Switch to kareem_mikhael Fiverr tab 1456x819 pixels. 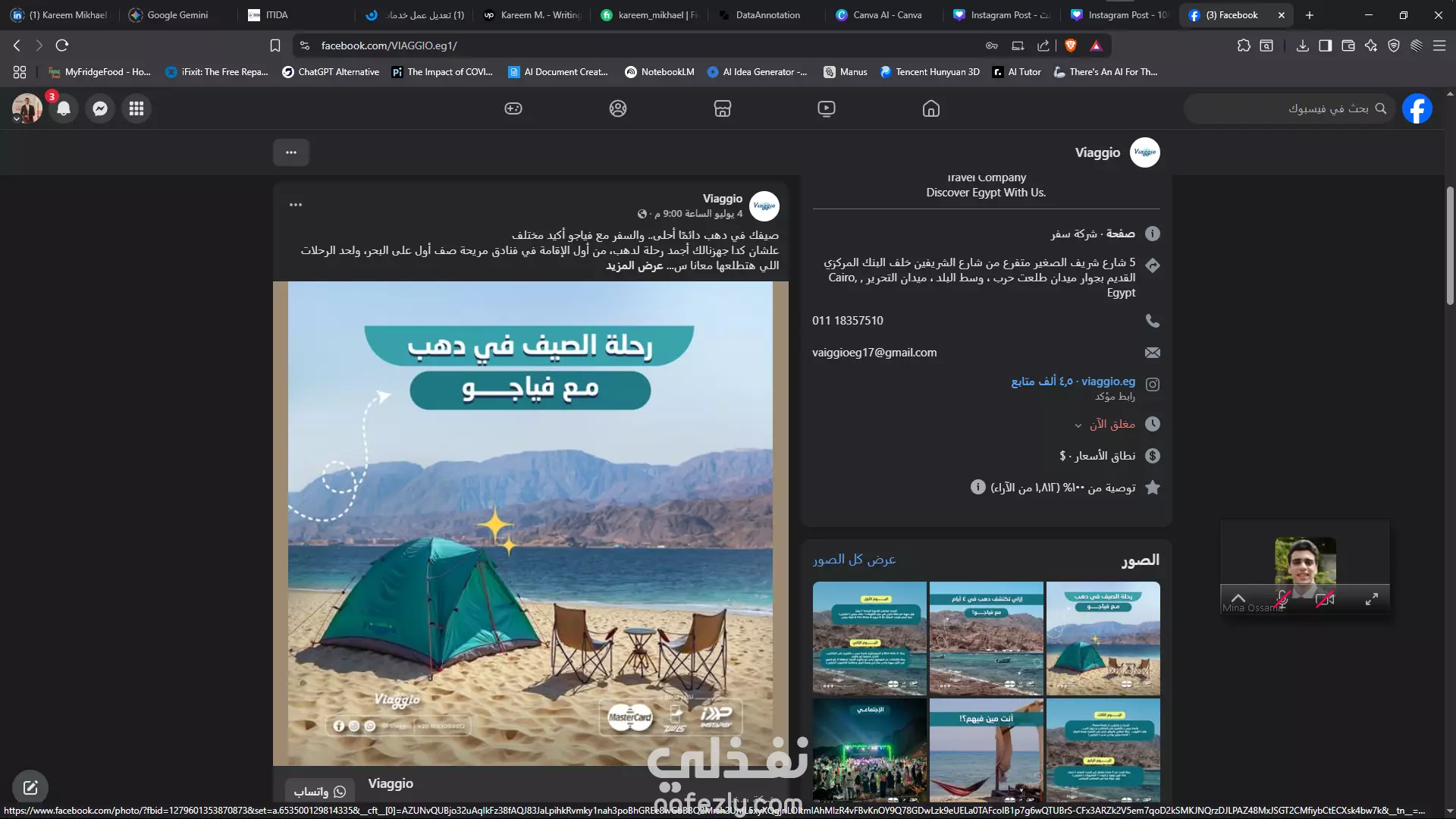tap(648, 15)
